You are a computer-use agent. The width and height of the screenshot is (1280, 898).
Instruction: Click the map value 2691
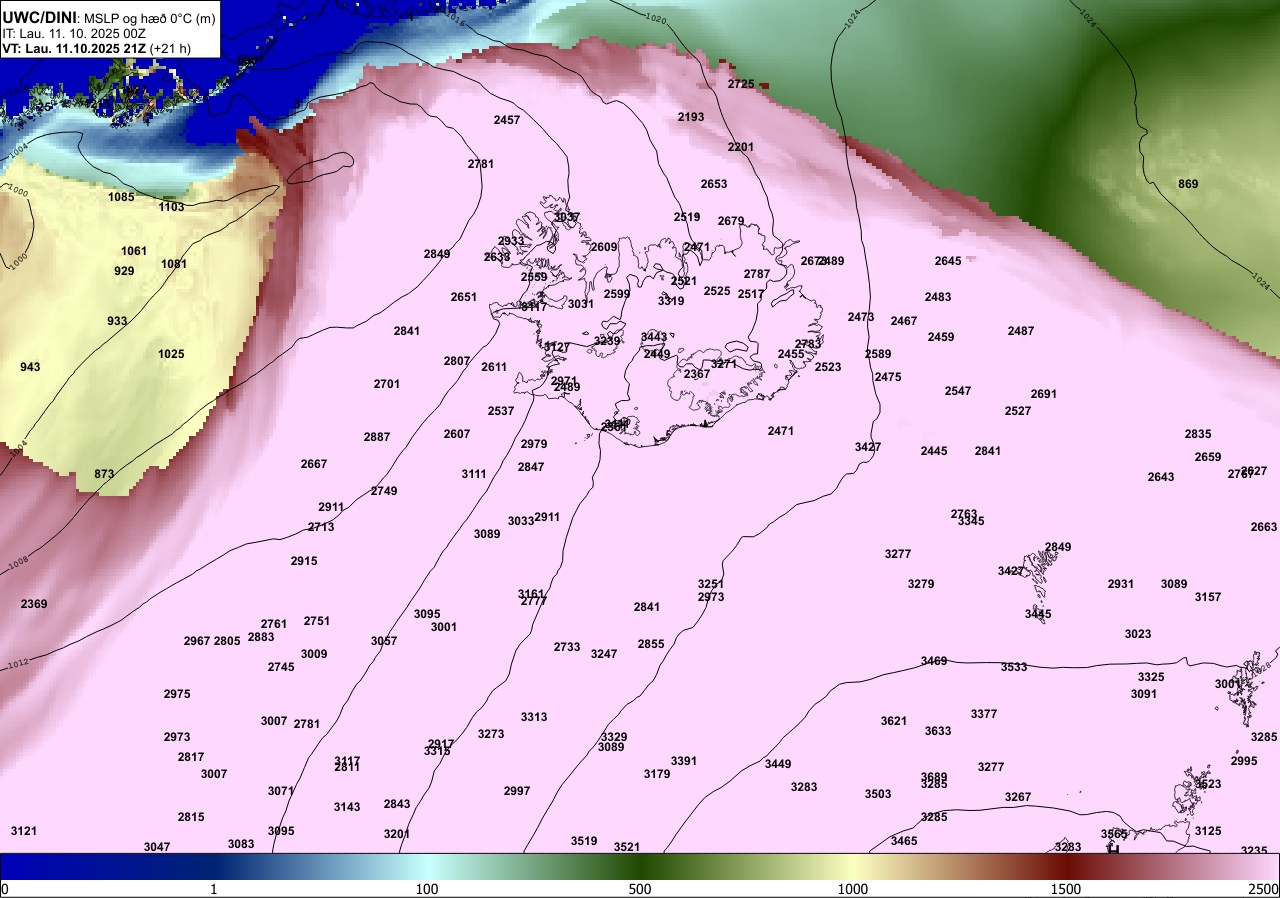click(x=1044, y=394)
